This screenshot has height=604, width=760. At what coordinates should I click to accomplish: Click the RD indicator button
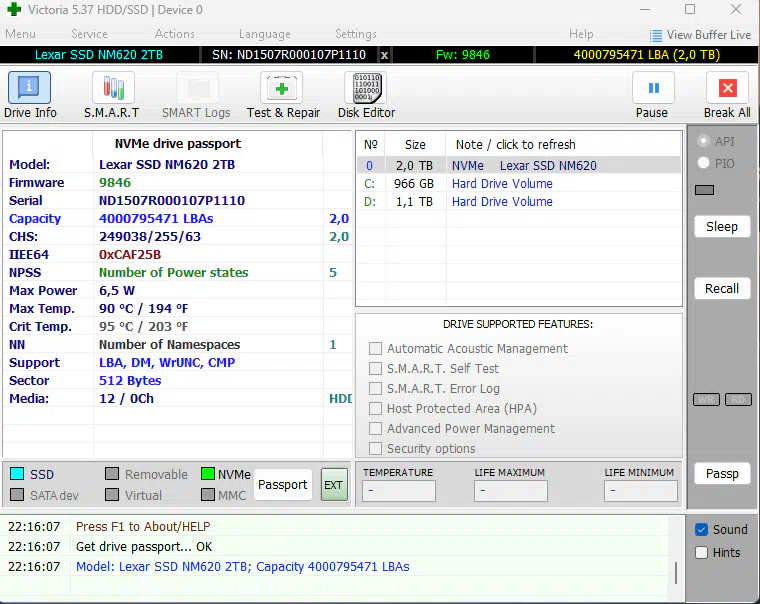738,399
